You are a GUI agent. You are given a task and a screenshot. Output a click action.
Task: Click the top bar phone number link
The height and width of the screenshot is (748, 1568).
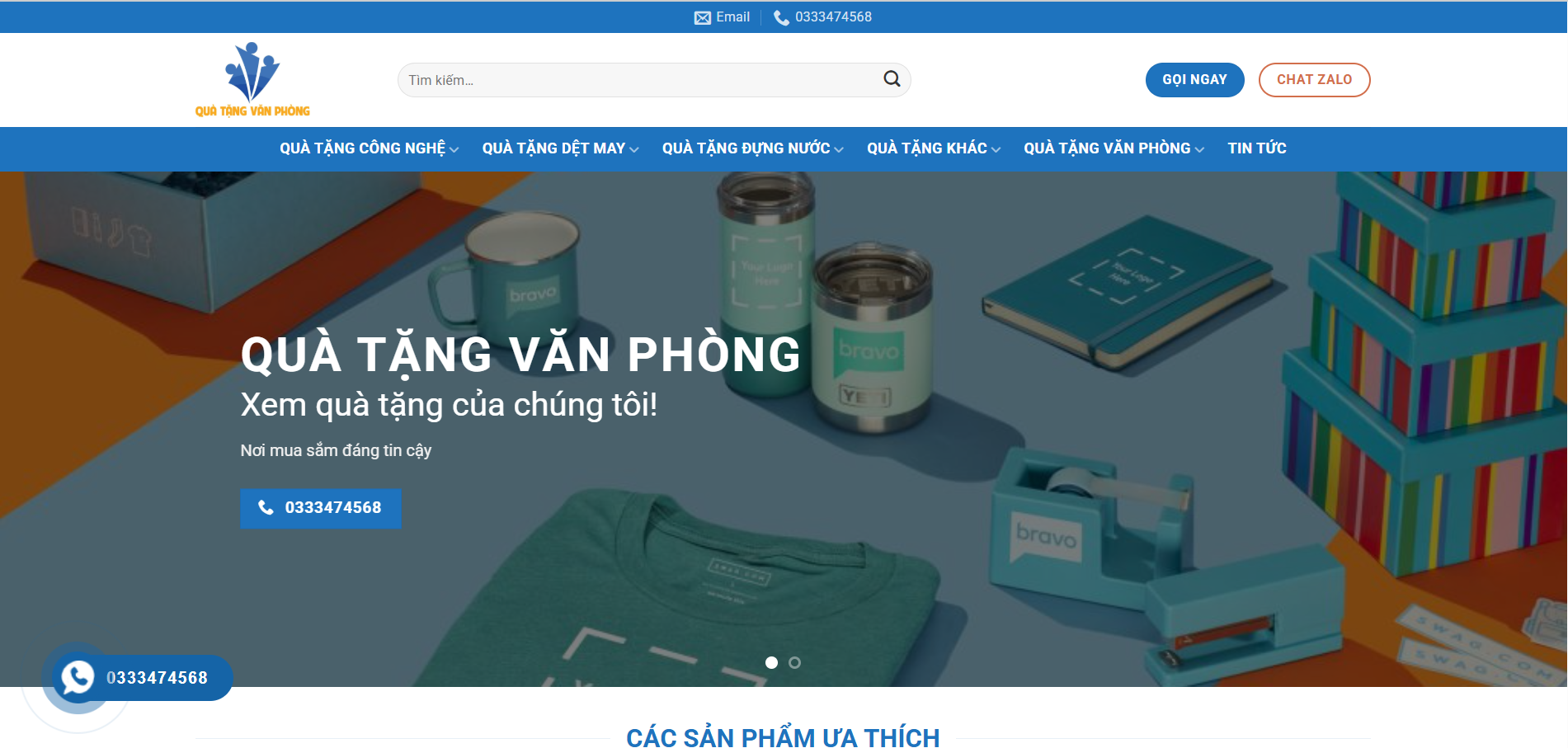833,17
